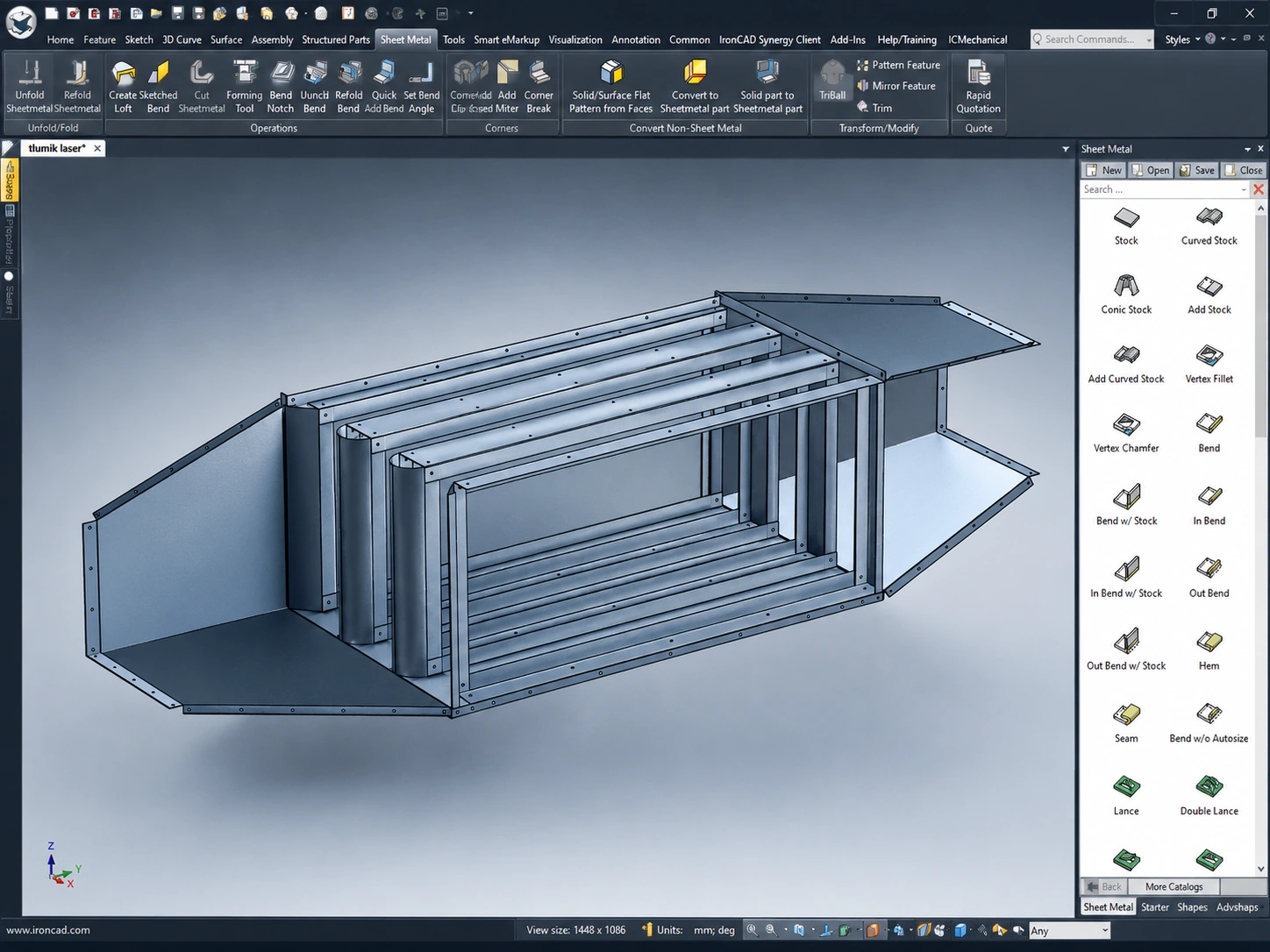
Task: Open the Sheet Metal ribbon tab
Action: (406, 39)
